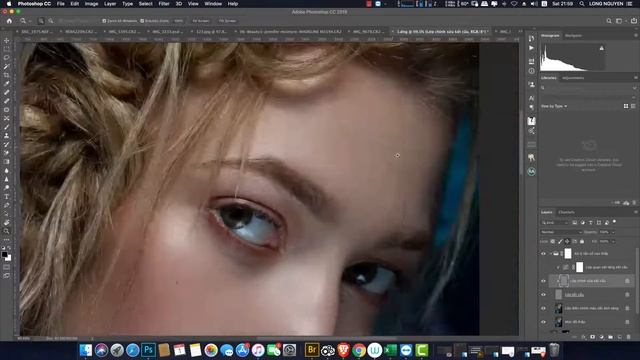The width and height of the screenshot is (640, 360).
Task: Open the Image menu
Action: point(91,4)
